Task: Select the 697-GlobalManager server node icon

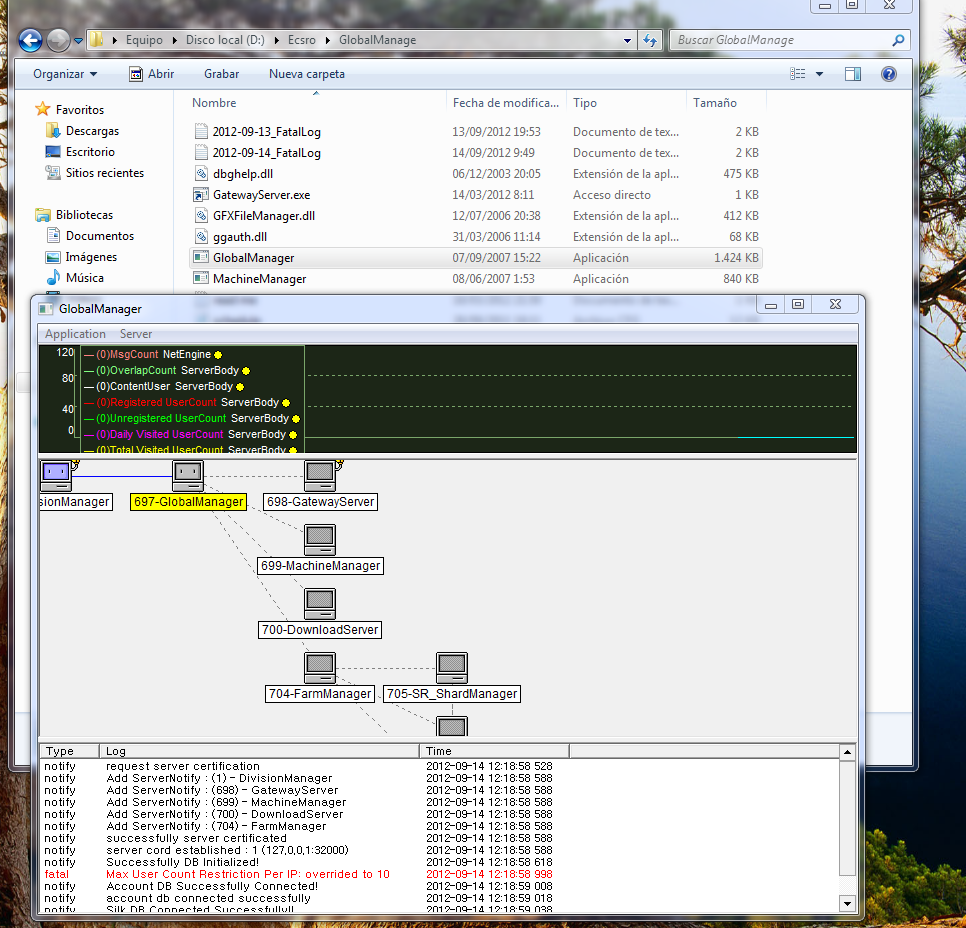Action: tap(188, 476)
